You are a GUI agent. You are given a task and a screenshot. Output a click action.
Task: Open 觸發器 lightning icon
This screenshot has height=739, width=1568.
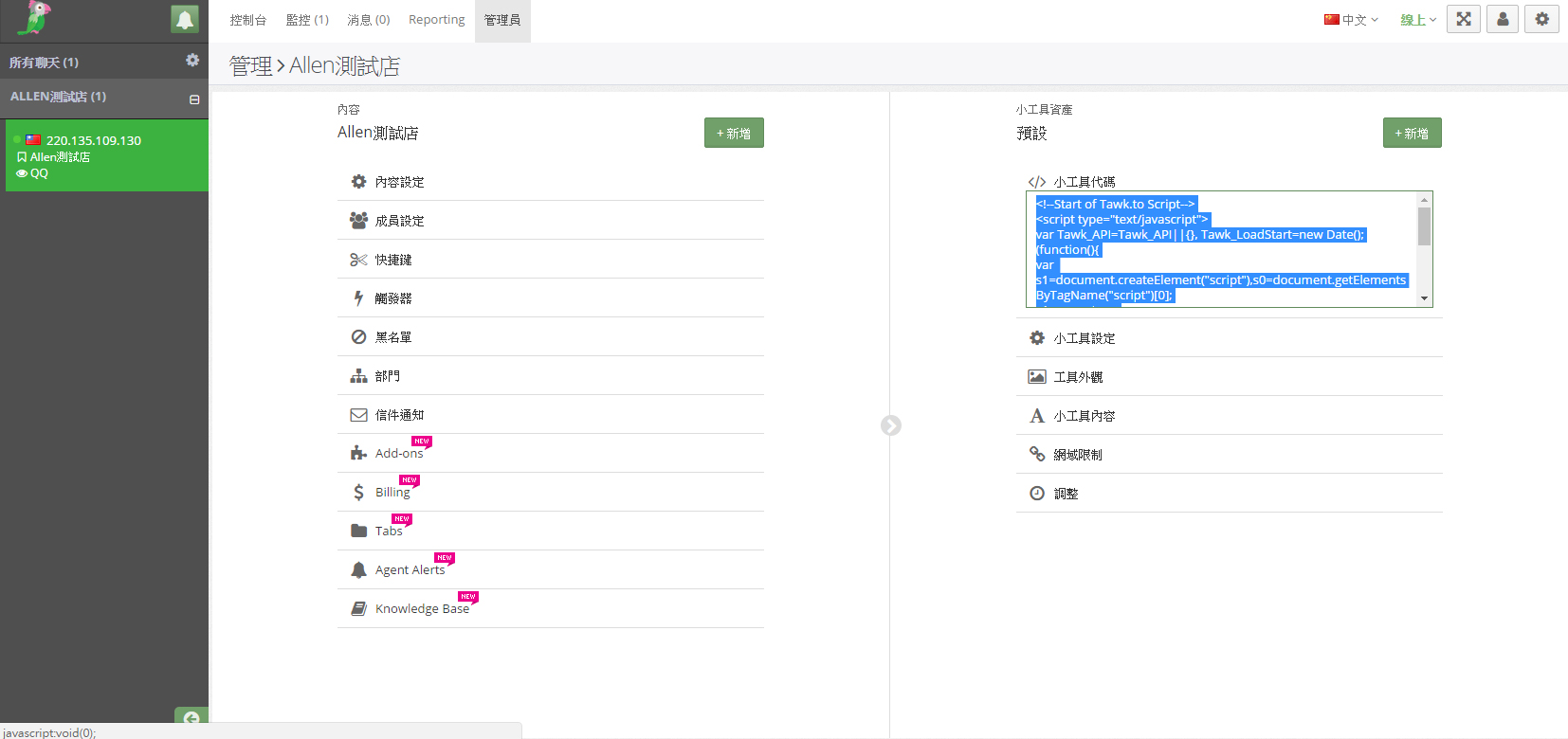point(358,297)
